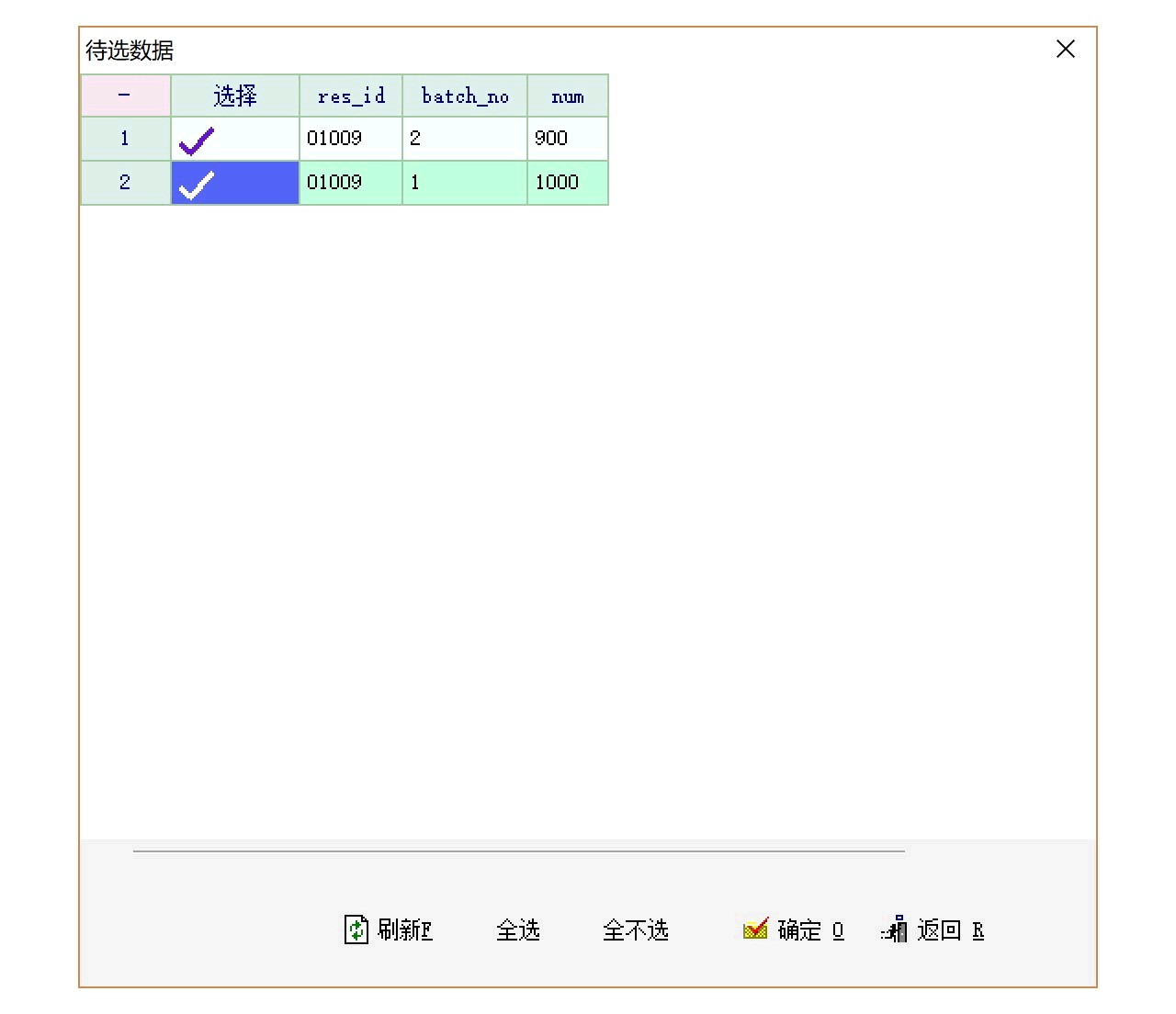Image resolution: width=1176 pixels, height=1014 pixels.
Task: Click the 全选 button
Action: click(518, 929)
